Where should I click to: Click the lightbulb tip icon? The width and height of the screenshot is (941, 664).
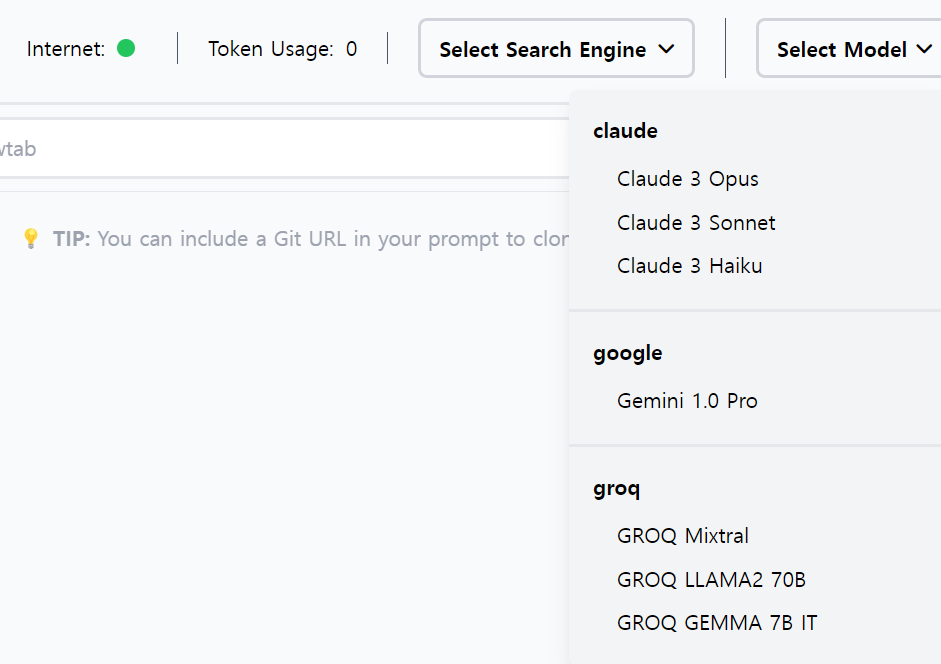(x=31, y=238)
